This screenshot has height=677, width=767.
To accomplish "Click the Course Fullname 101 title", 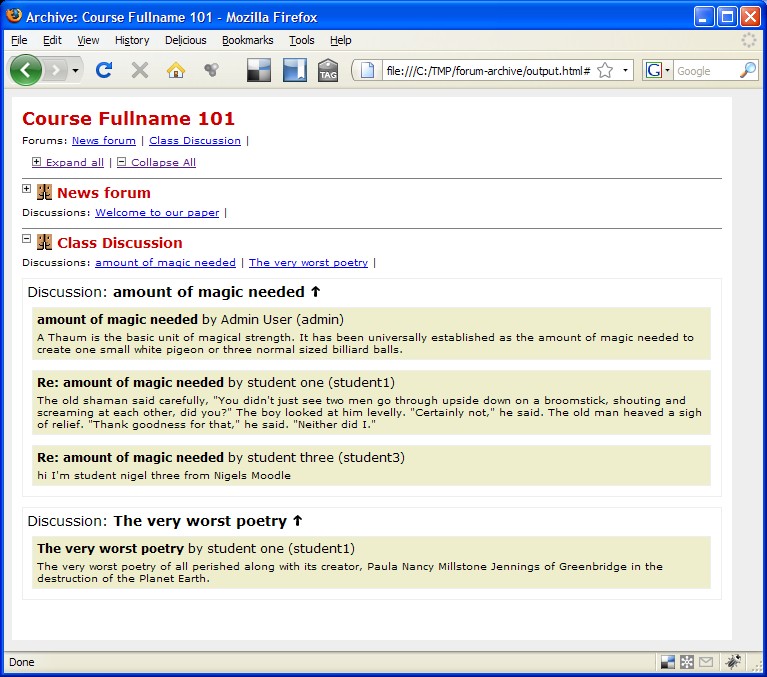I will point(129,118).
